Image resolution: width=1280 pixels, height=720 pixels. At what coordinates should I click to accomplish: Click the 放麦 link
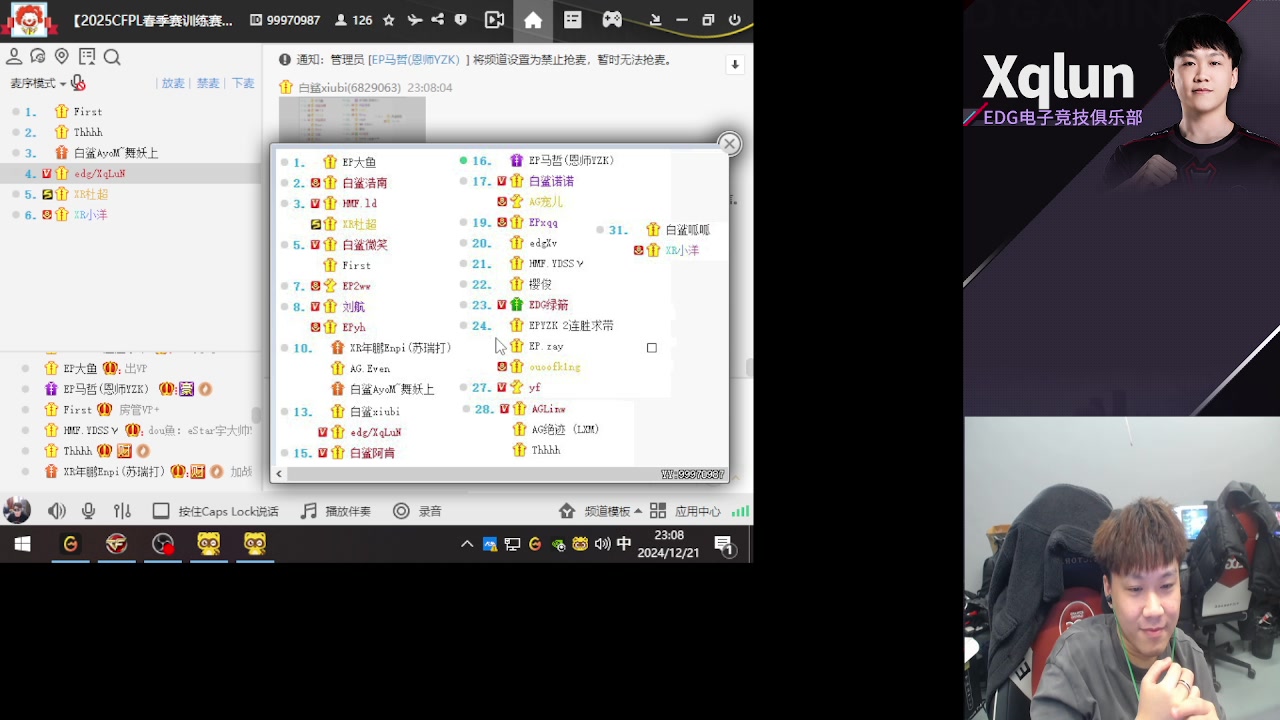(x=173, y=83)
